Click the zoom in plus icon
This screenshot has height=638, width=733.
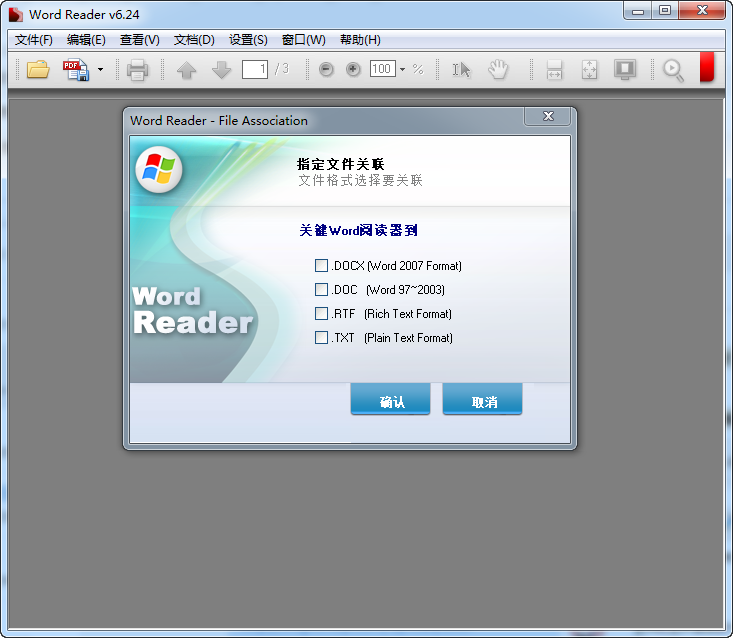point(353,70)
